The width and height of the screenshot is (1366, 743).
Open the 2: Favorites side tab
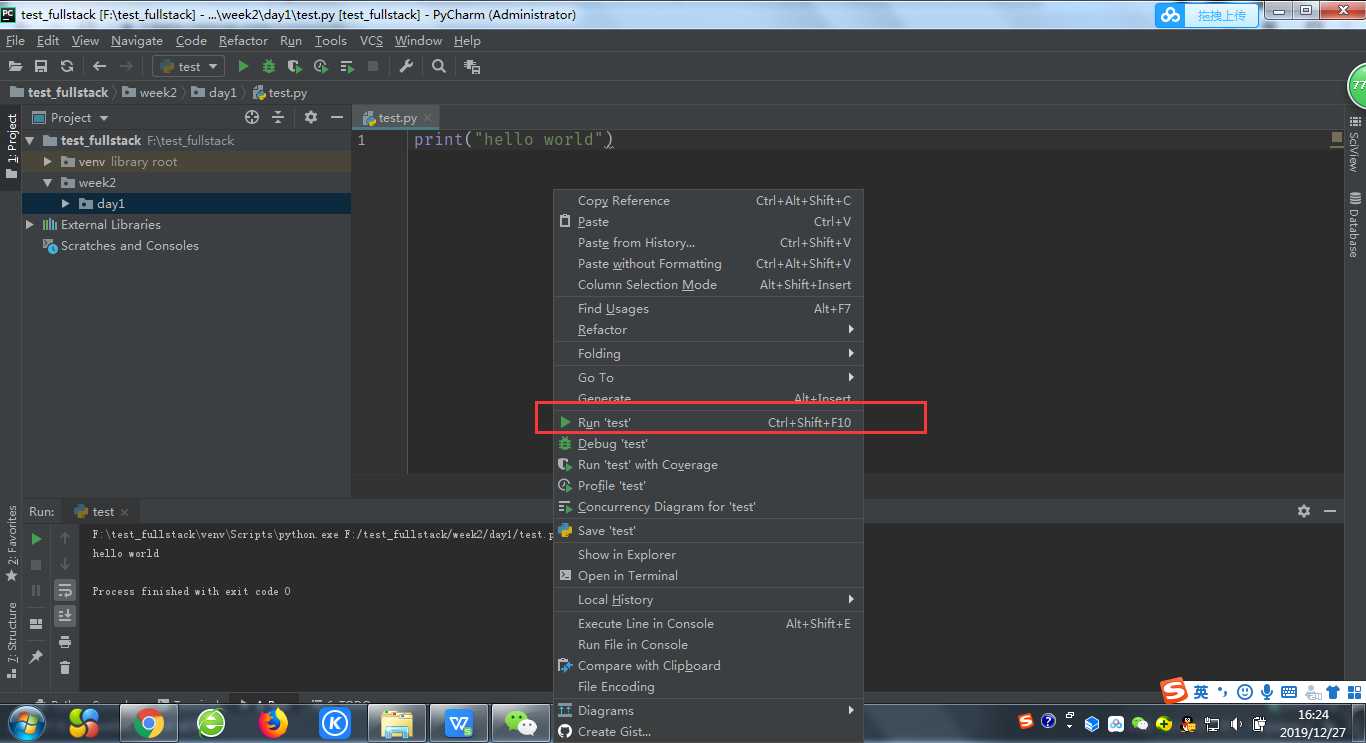11,544
